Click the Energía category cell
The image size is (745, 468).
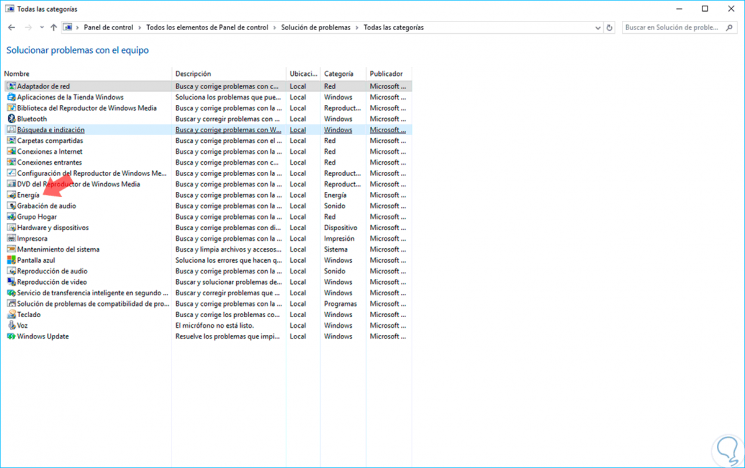pos(335,195)
